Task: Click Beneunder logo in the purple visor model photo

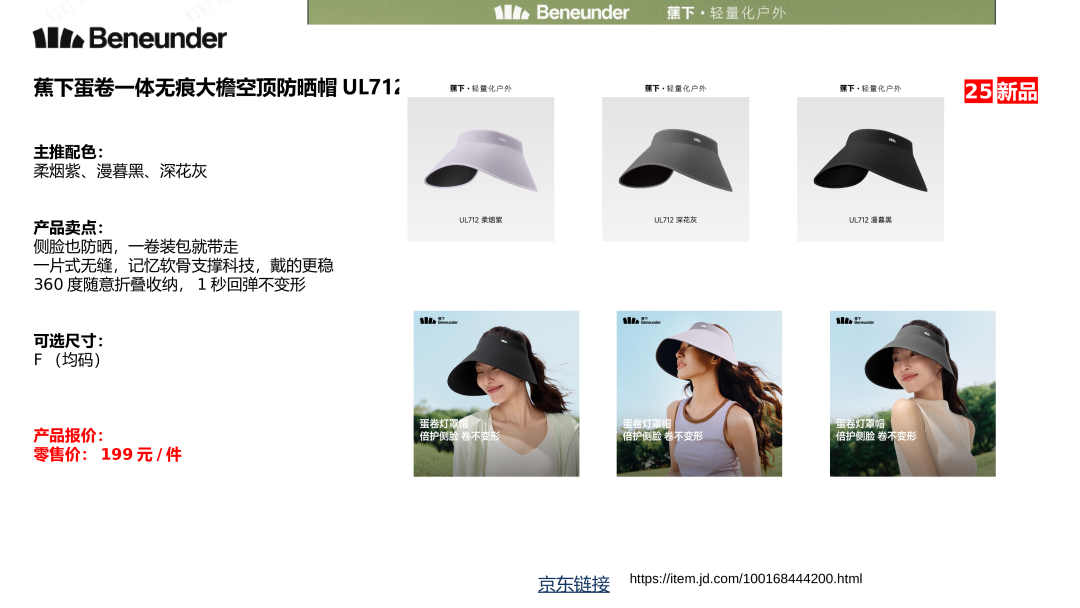Action: (642, 320)
